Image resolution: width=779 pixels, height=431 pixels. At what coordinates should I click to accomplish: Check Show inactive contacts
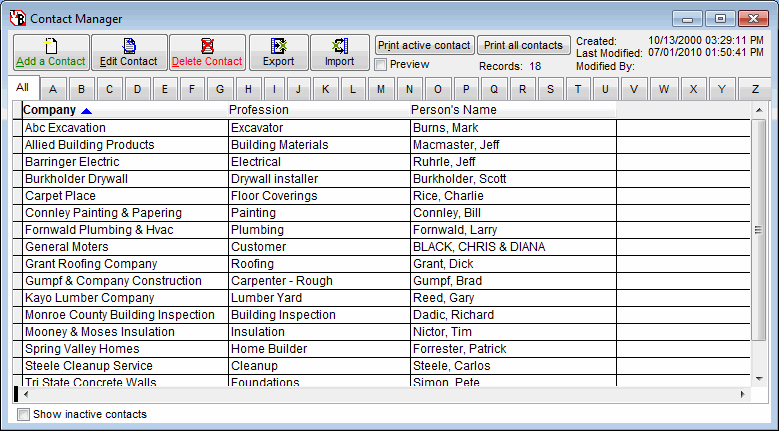click(24, 414)
